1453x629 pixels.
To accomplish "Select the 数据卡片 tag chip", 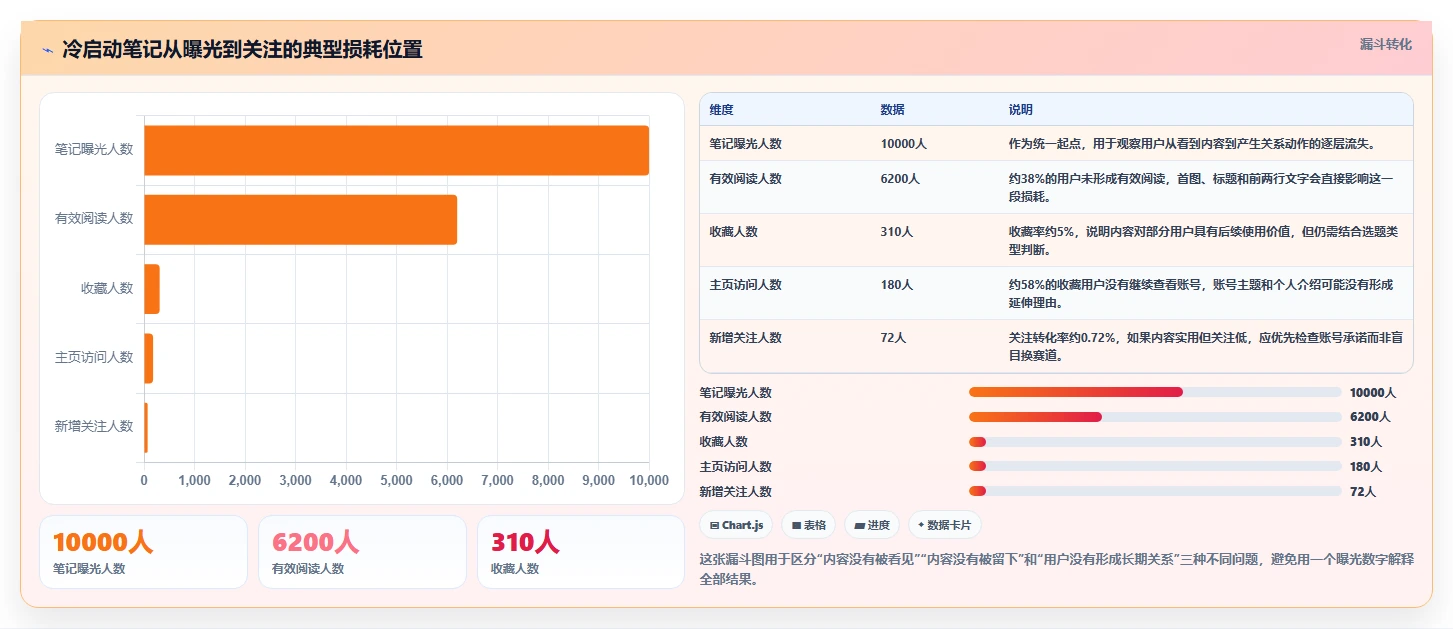I will click(945, 525).
